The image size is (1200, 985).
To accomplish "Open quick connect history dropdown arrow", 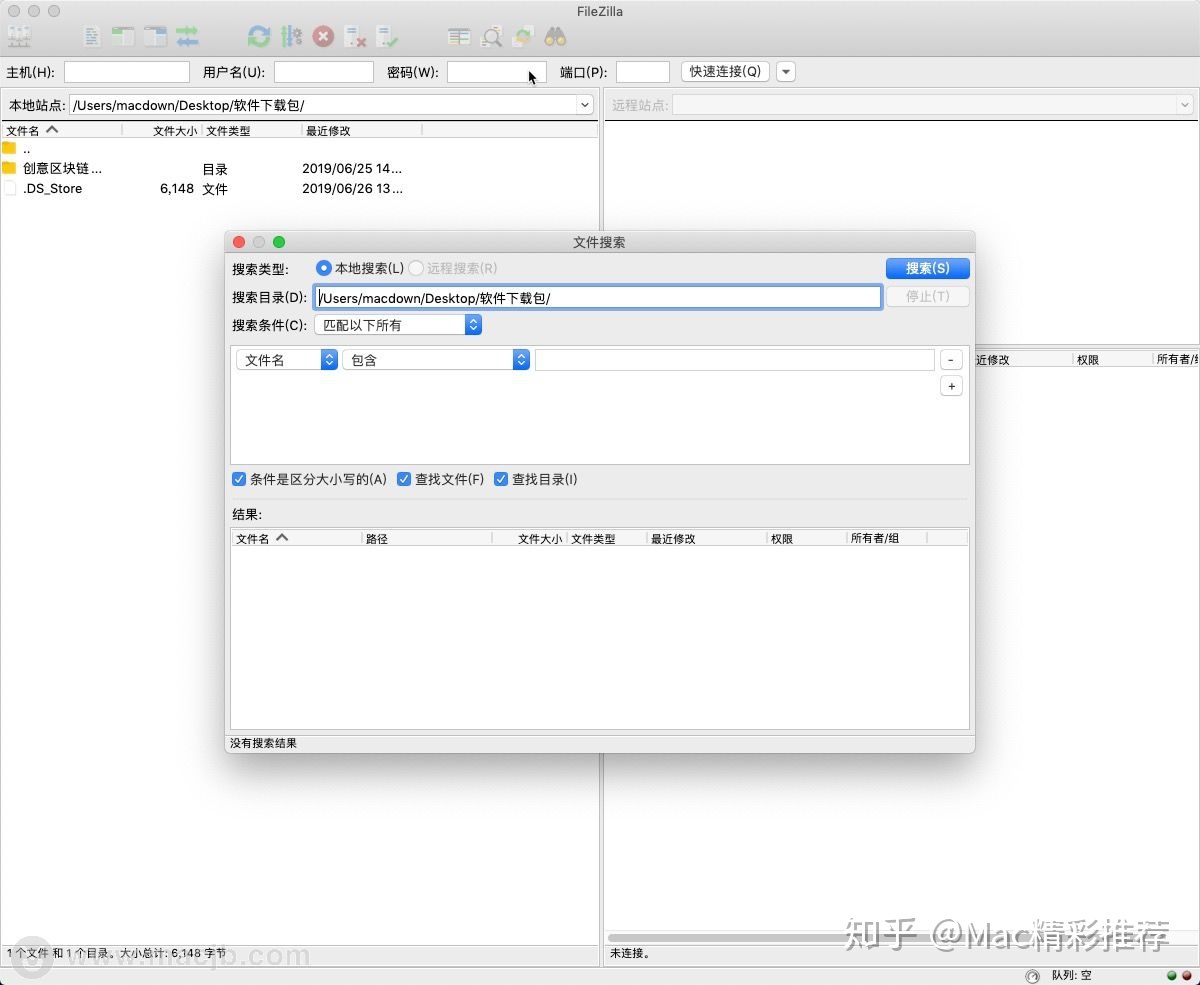I will pos(786,72).
